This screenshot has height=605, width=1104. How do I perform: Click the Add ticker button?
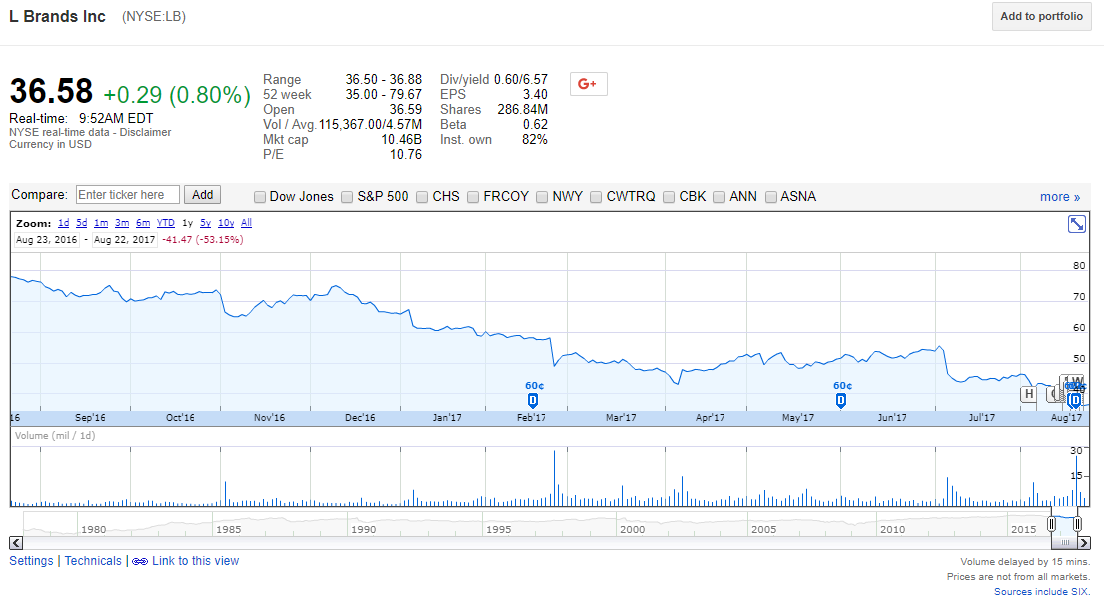pyautogui.click(x=203, y=195)
